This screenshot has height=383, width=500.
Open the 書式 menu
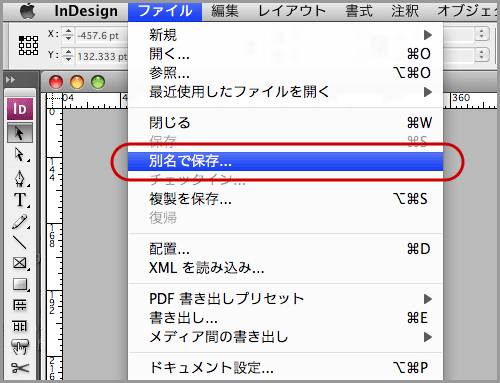click(359, 11)
